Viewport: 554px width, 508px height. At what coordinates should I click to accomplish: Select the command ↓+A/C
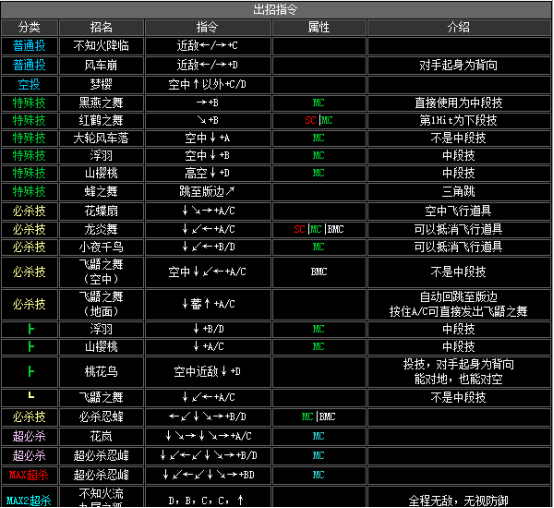point(208,347)
